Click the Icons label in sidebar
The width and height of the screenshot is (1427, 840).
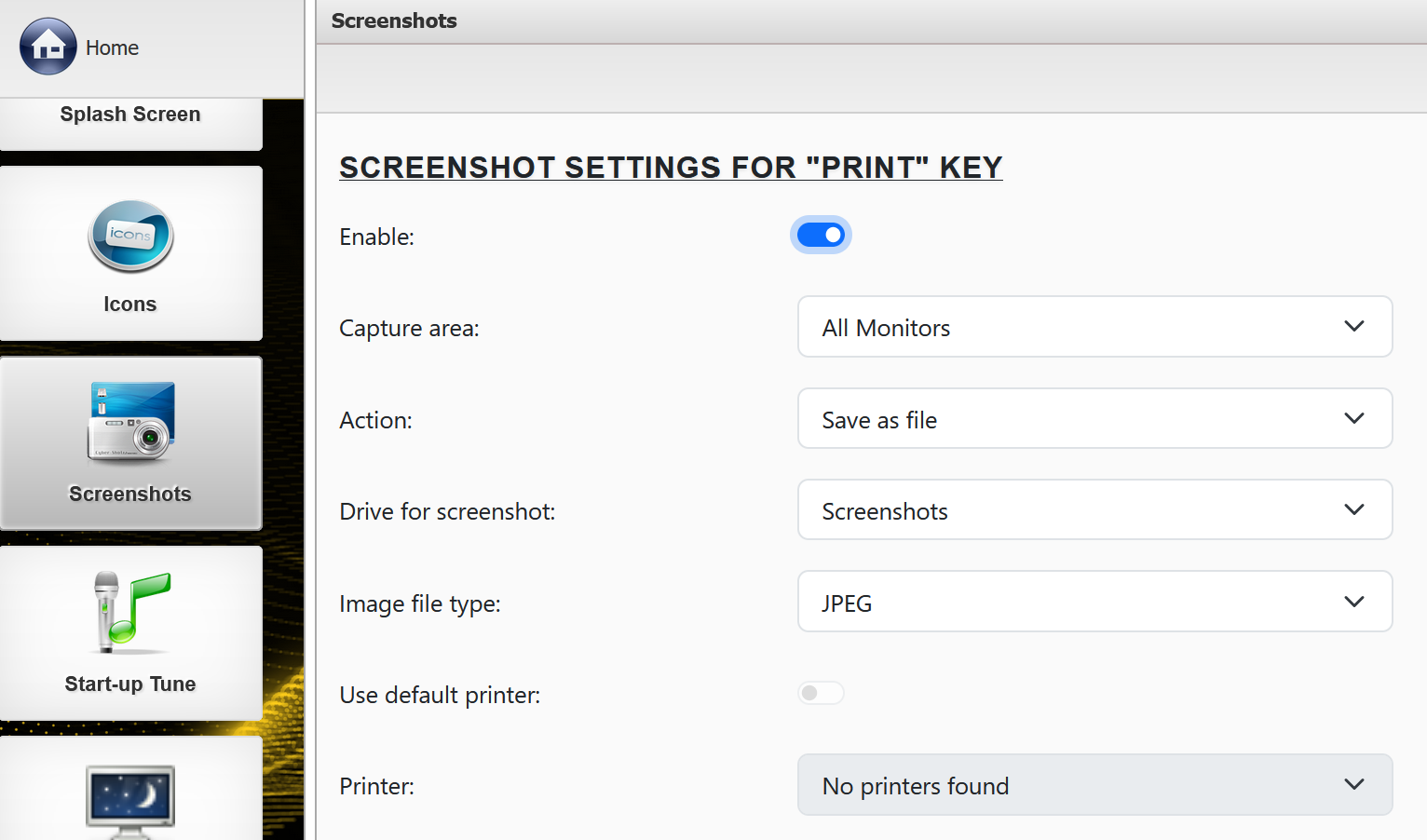point(130,305)
